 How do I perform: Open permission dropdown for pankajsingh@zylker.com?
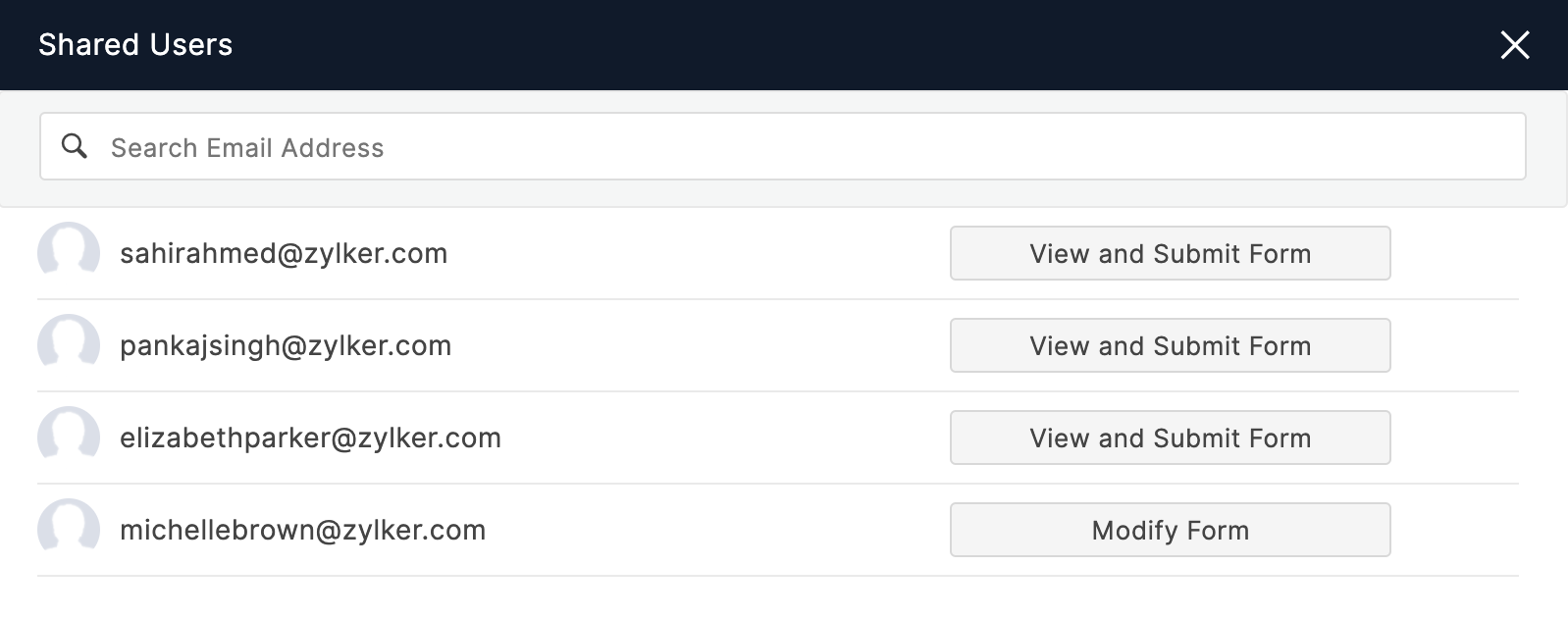(x=1170, y=345)
